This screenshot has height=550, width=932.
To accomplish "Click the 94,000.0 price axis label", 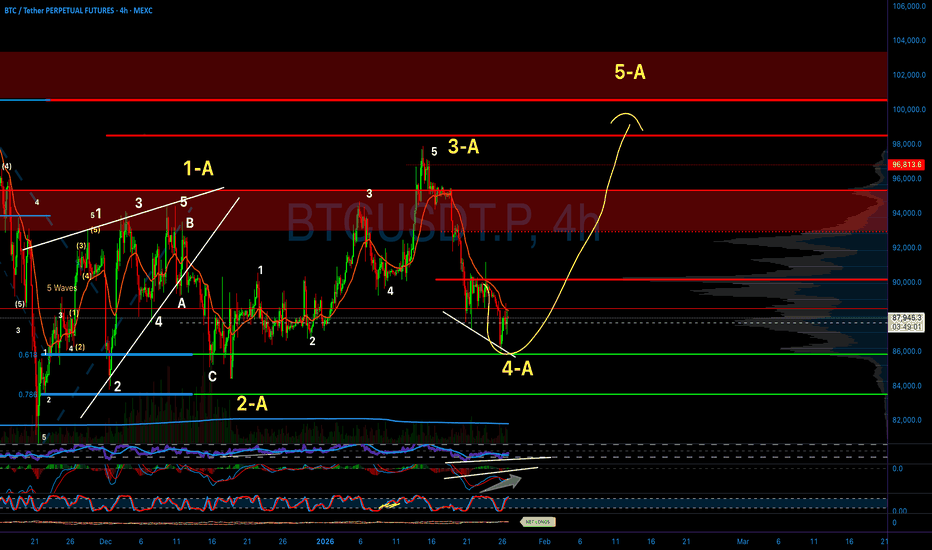I will [909, 213].
